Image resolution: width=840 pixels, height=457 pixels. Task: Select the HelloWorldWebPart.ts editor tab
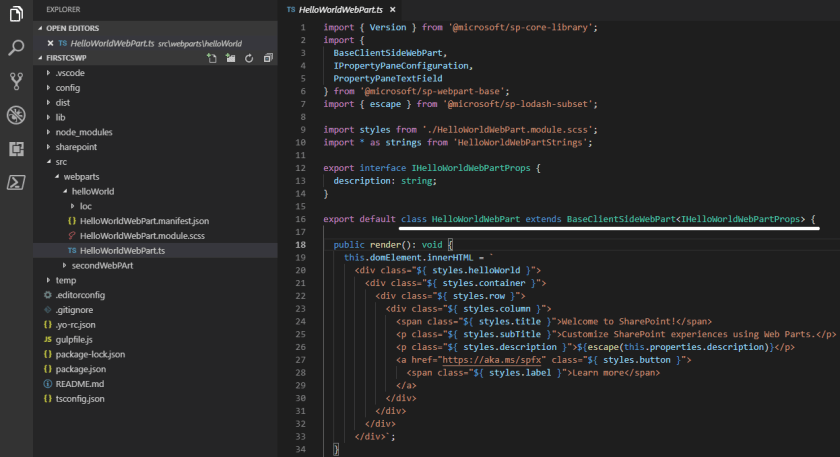tap(343, 8)
